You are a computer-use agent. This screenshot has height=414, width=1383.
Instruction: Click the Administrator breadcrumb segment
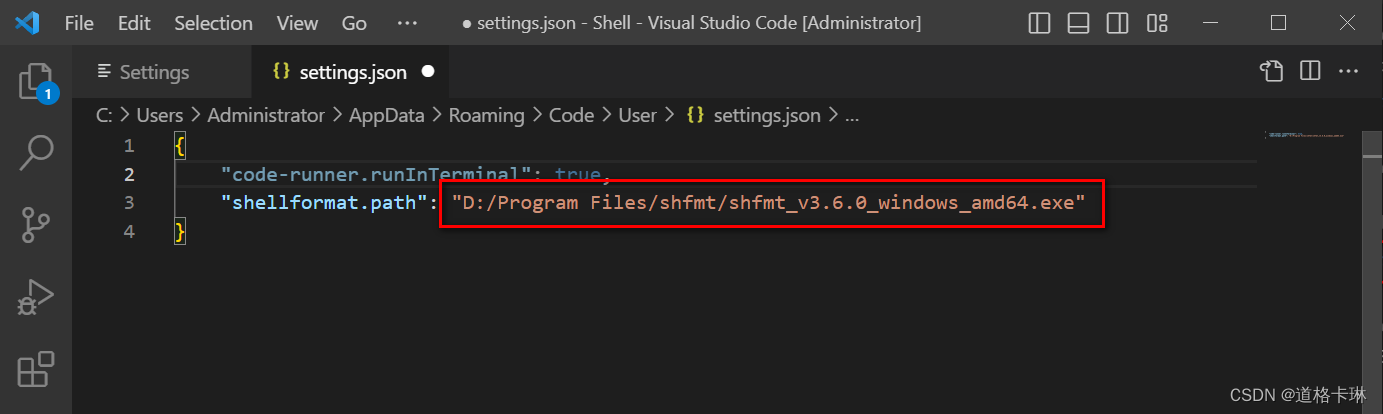[x=266, y=115]
